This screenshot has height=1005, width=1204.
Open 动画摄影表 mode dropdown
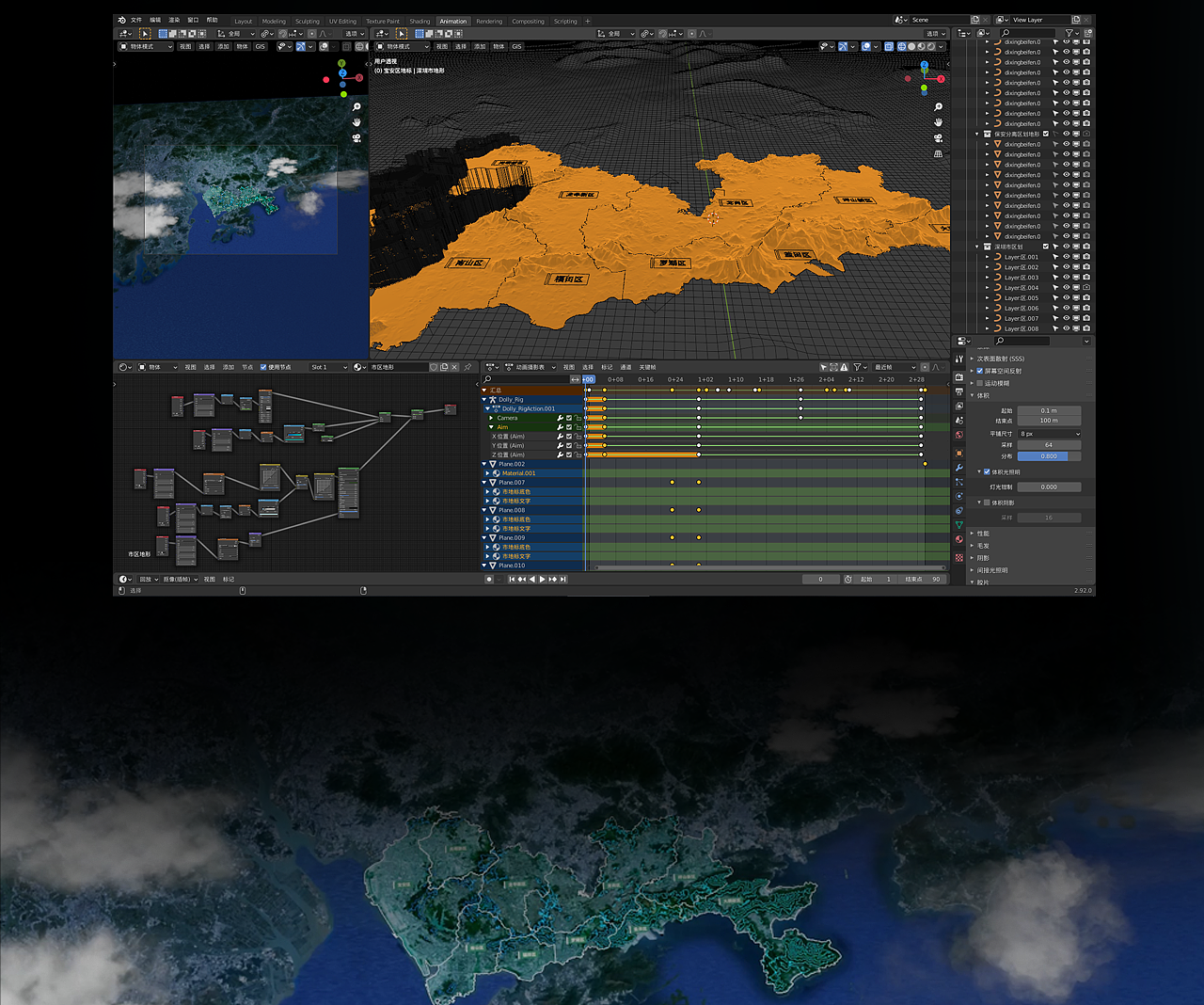tap(531, 367)
